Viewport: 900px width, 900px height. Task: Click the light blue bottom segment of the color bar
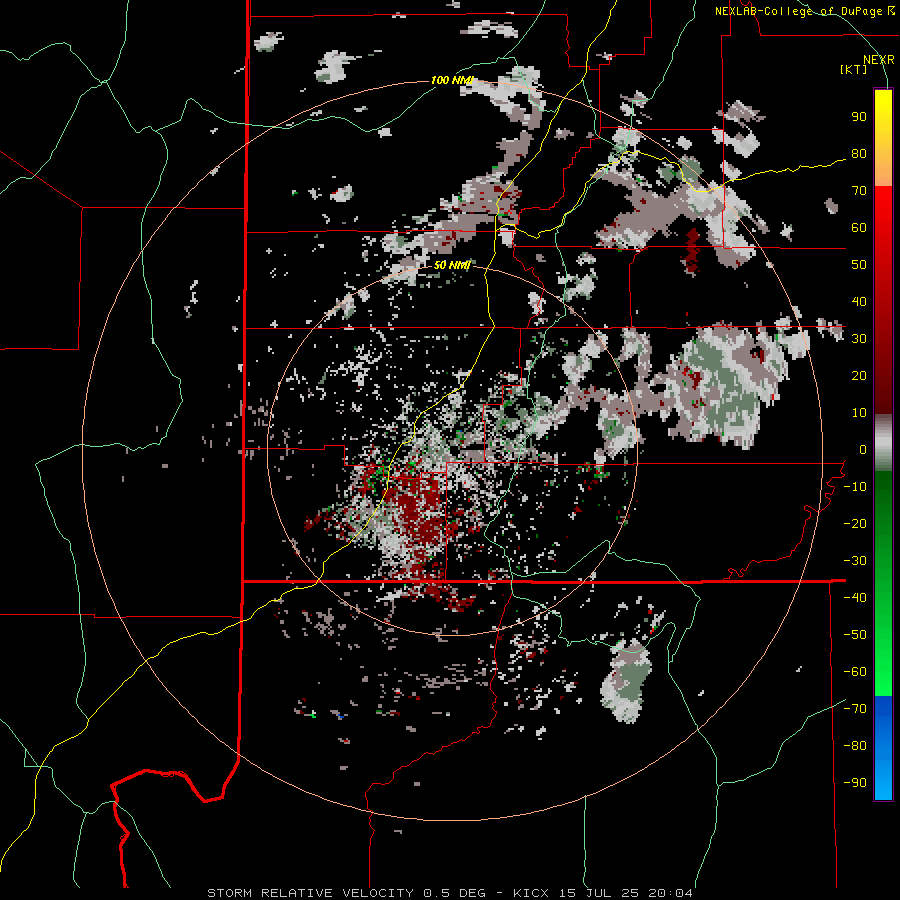[883, 781]
